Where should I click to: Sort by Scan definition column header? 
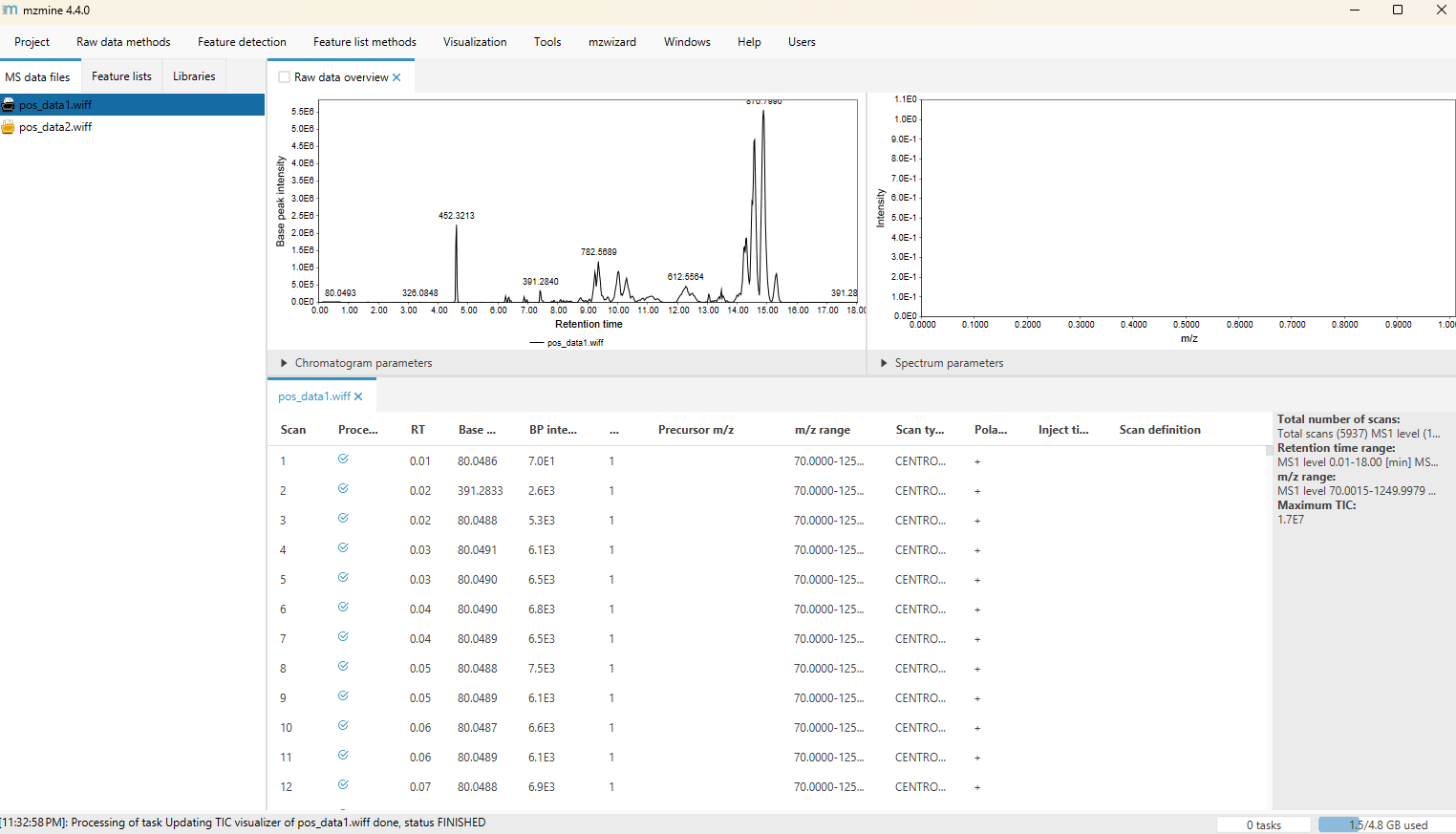point(1160,430)
